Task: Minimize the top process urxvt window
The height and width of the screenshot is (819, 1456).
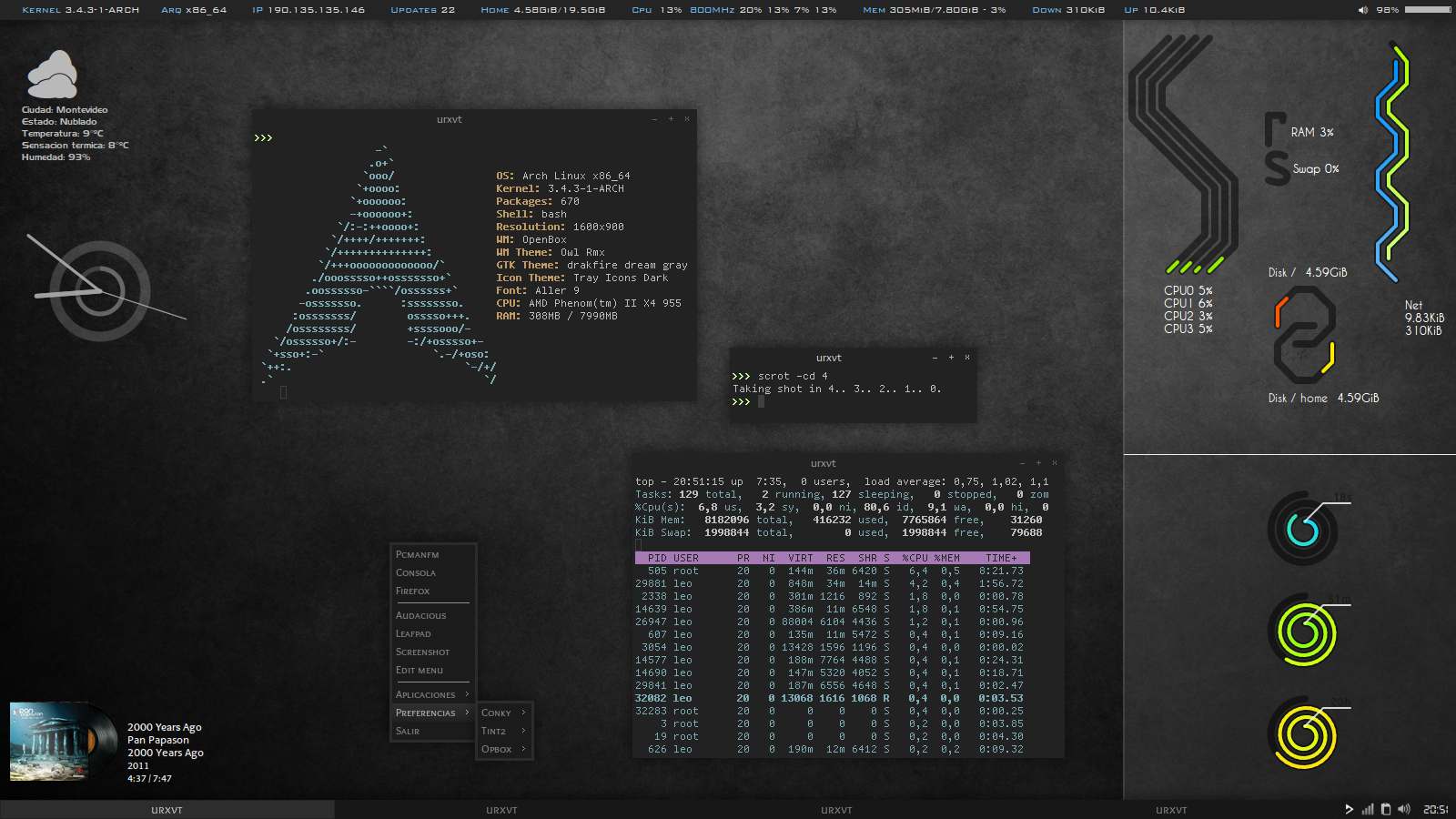Action: pyautogui.click(x=1022, y=463)
